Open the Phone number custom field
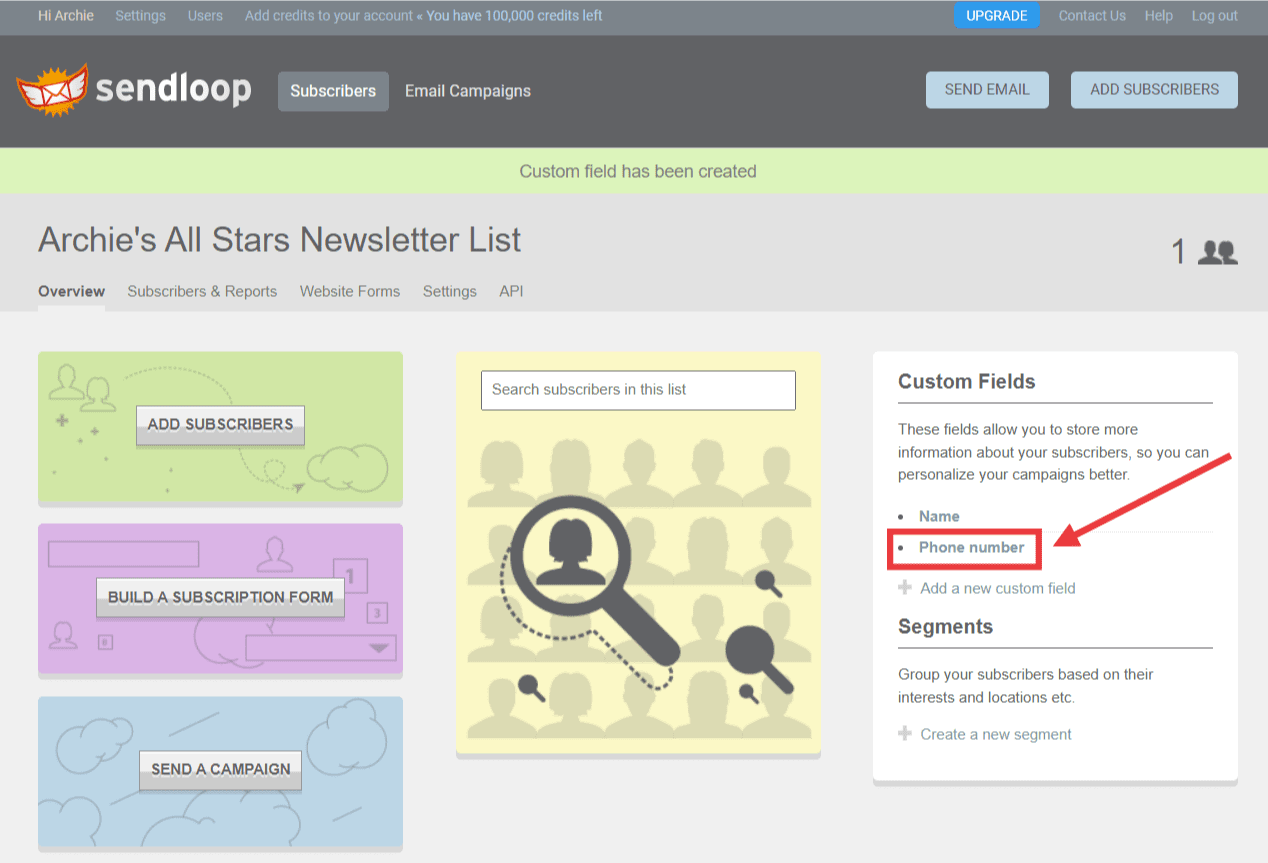Image resolution: width=1268 pixels, height=863 pixels. (x=971, y=548)
